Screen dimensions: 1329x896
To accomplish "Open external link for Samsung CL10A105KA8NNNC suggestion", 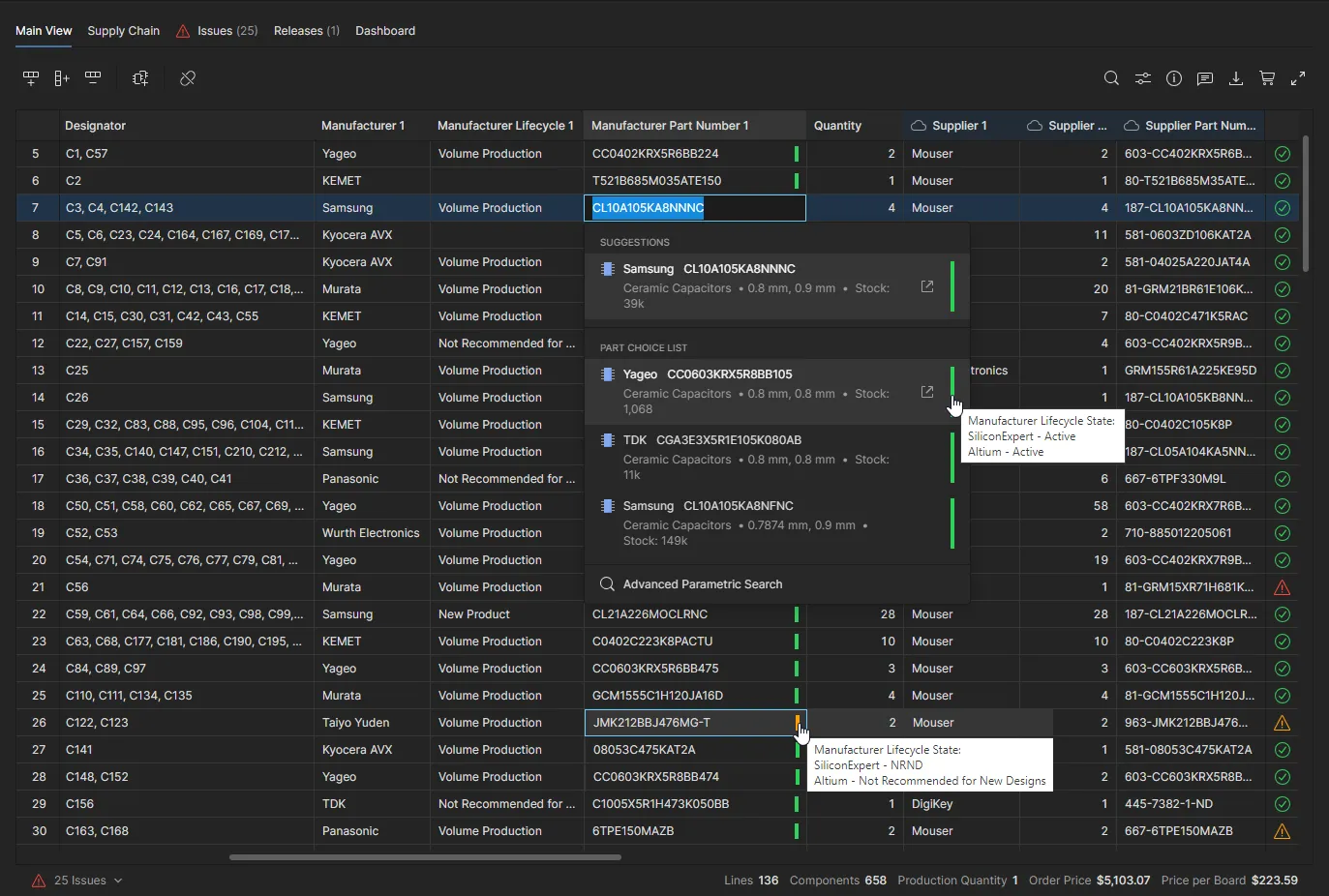I will click(926, 286).
